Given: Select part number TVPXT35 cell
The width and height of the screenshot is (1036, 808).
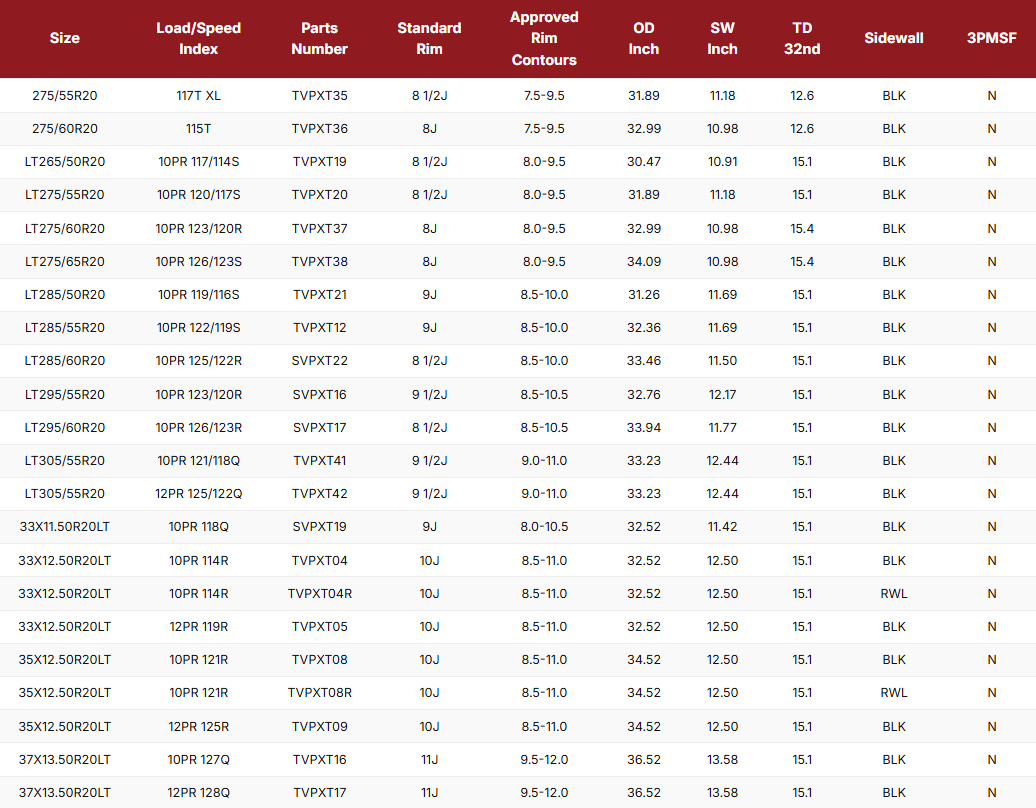Looking at the screenshot, I should coord(320,96).
